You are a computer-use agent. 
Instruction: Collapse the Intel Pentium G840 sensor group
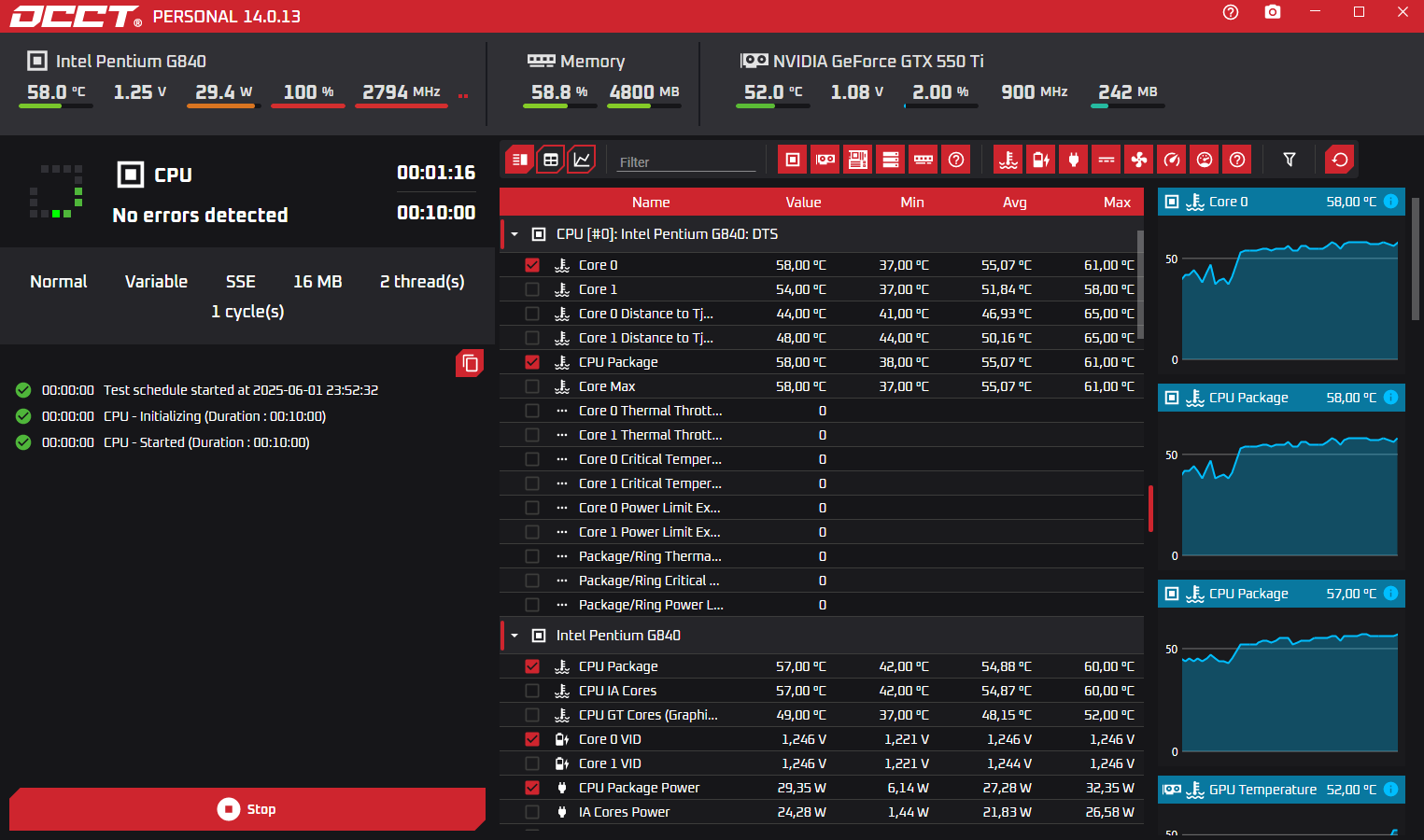pos(515,636)
